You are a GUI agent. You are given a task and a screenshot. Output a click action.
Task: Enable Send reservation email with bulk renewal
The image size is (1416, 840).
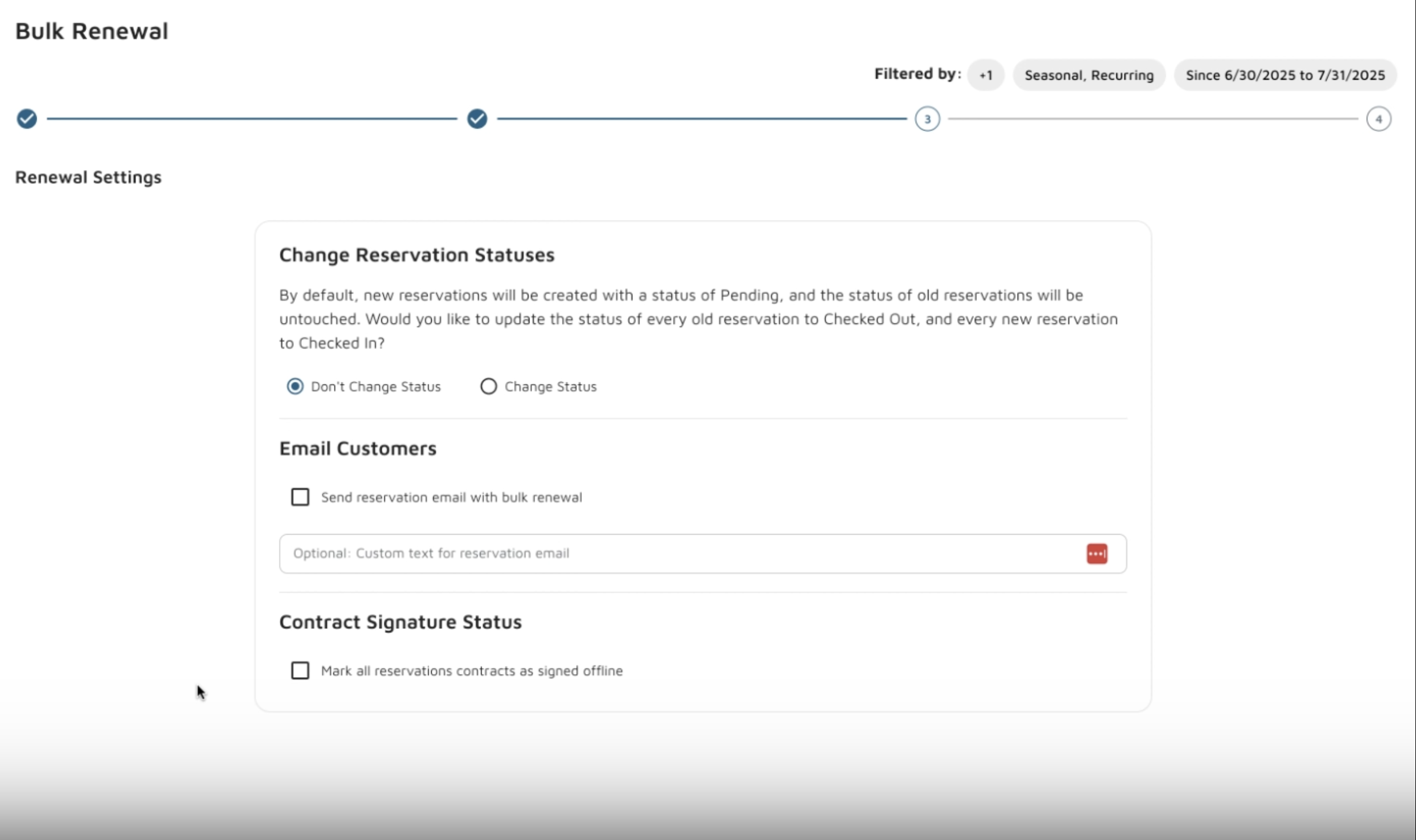click(300, 497)
